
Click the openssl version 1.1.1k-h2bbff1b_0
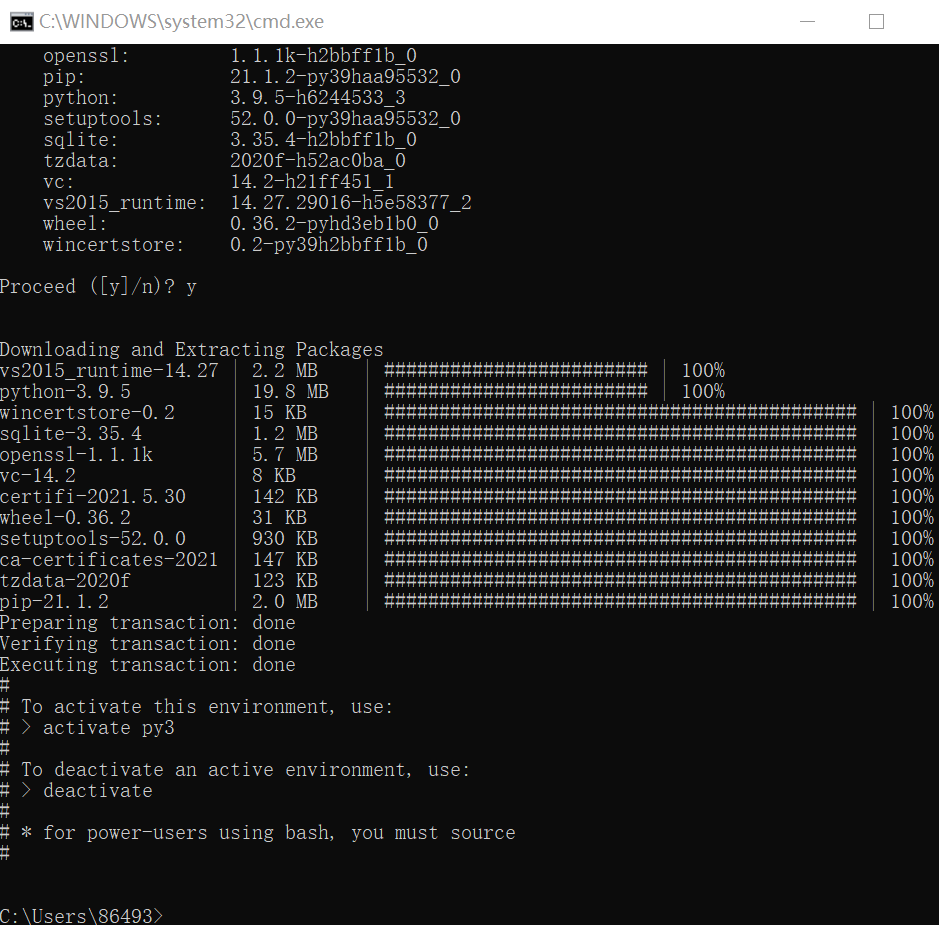[x=323, y=56]
